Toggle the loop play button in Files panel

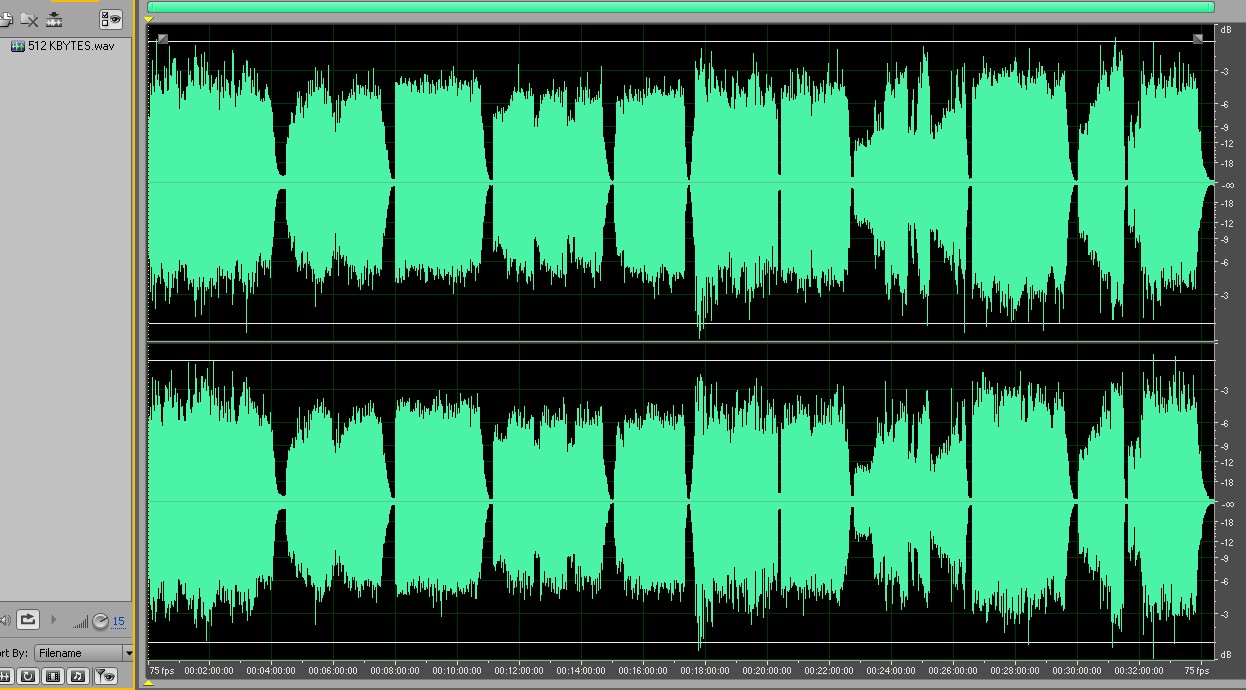click(x=27, y=620)
